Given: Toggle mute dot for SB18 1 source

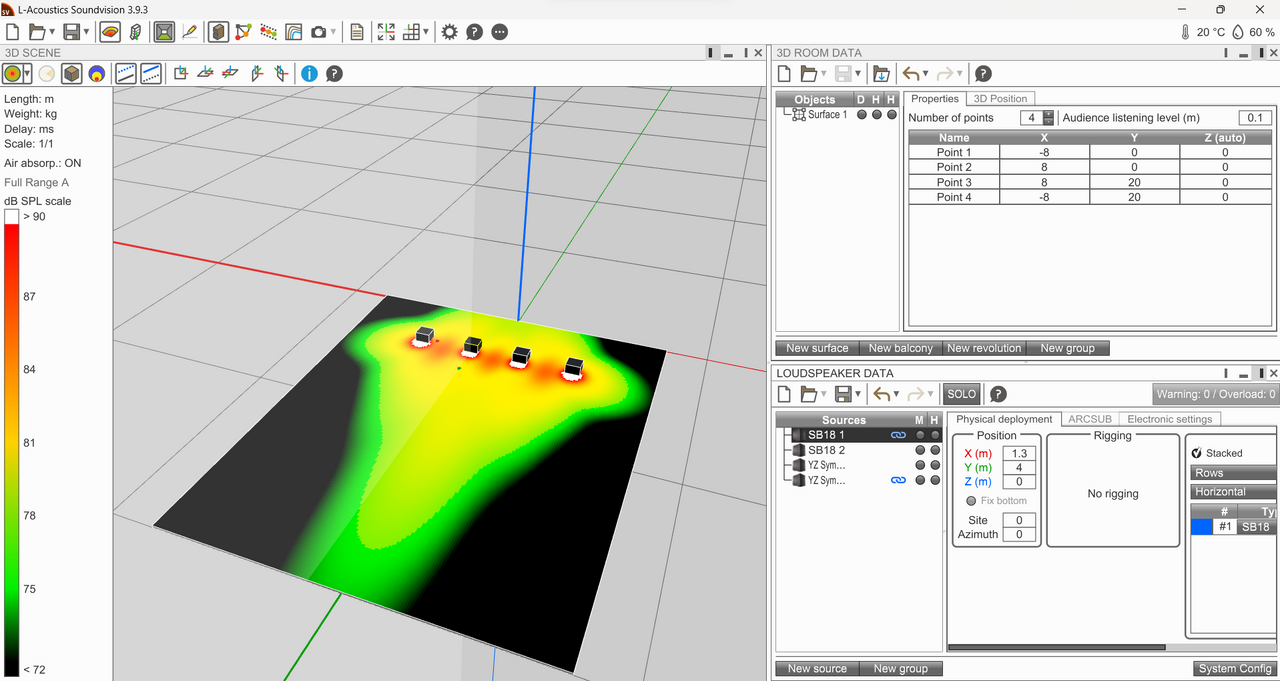Looking at the screenshot, I should click(920, 435).
